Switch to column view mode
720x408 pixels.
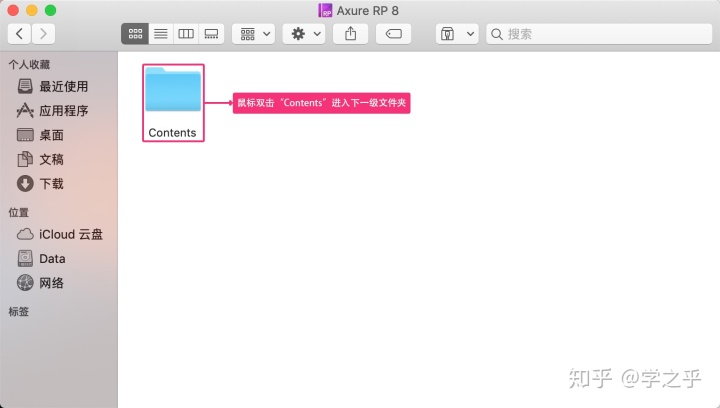[186, 34]
